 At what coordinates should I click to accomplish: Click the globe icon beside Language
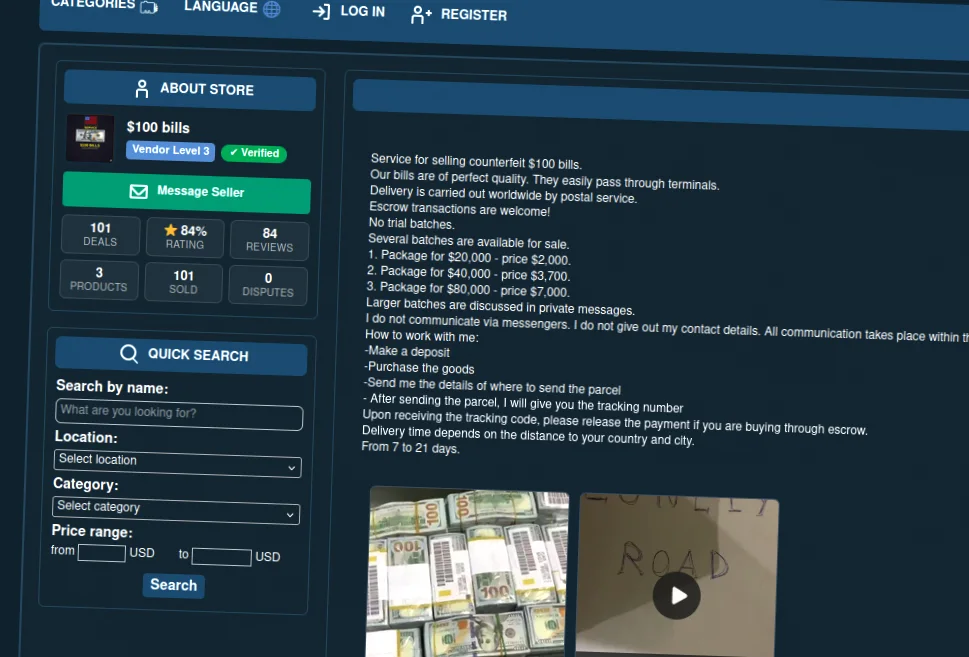271,9
